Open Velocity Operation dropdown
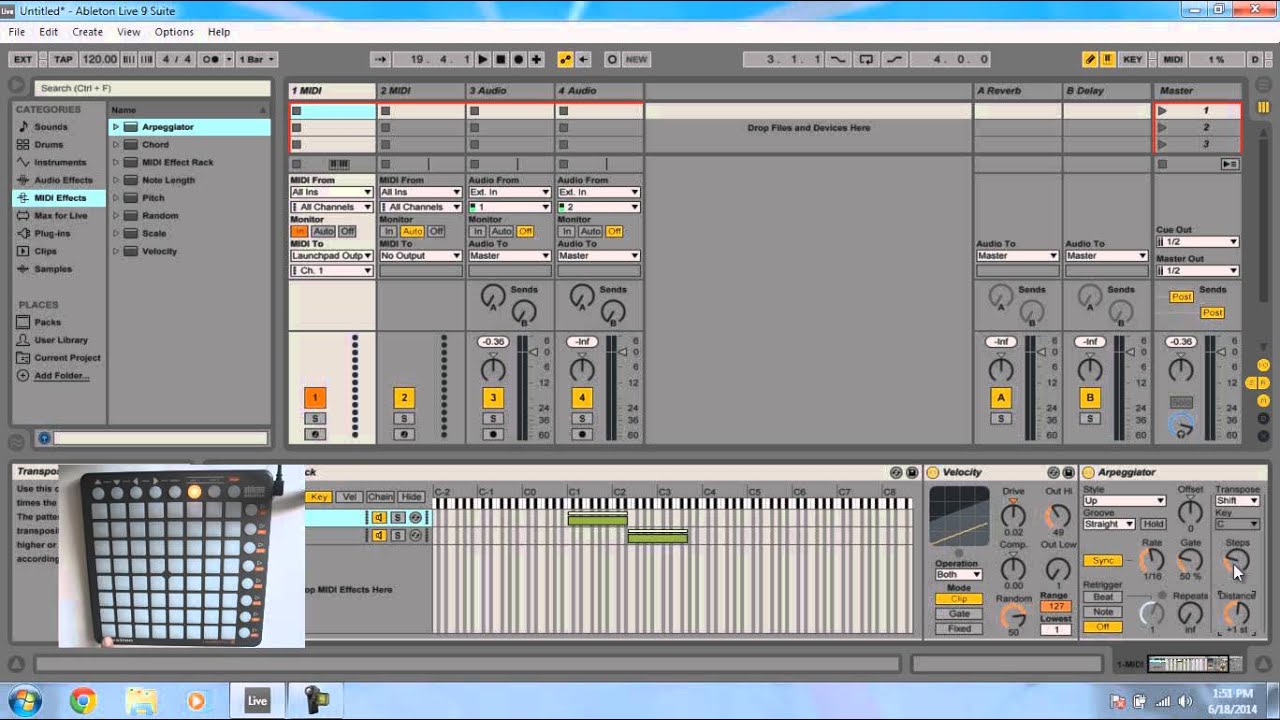The width and height of the screenshot is (1280, 720). [x=958, y=575]
